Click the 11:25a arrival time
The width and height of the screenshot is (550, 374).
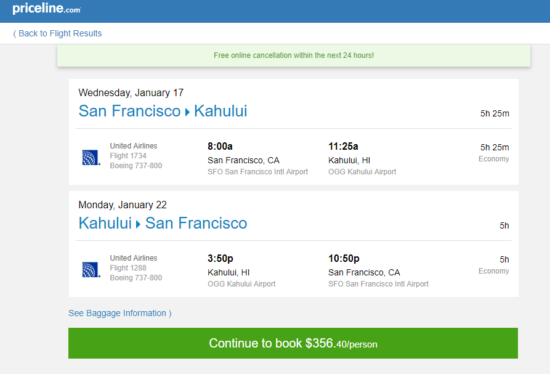pos(343,146)
